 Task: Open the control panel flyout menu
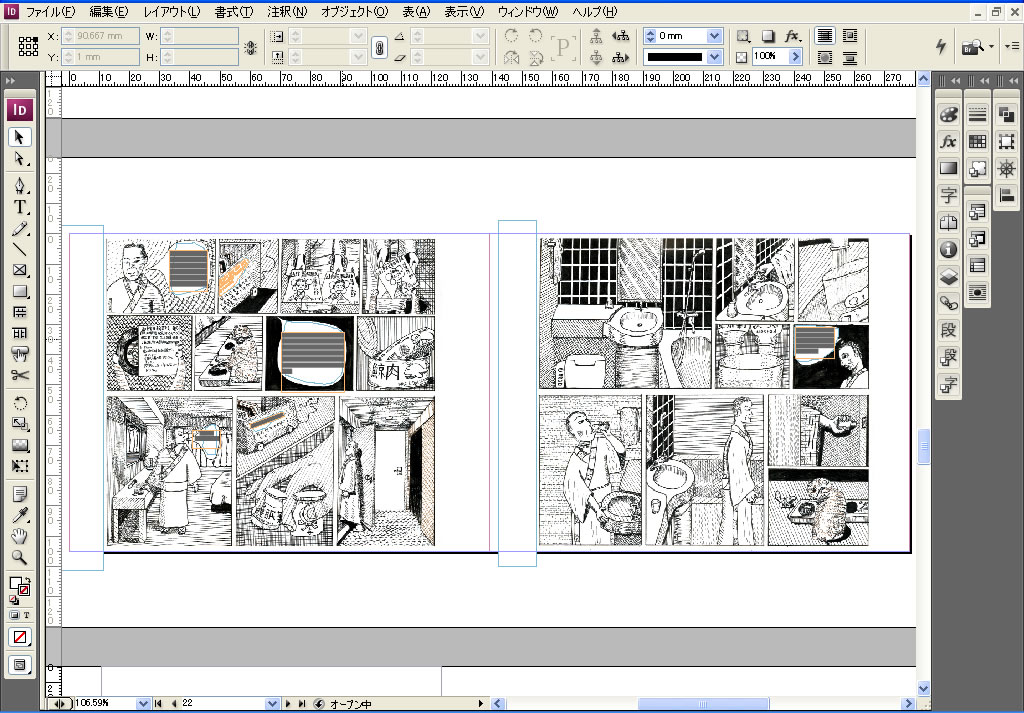[1012, 46]
